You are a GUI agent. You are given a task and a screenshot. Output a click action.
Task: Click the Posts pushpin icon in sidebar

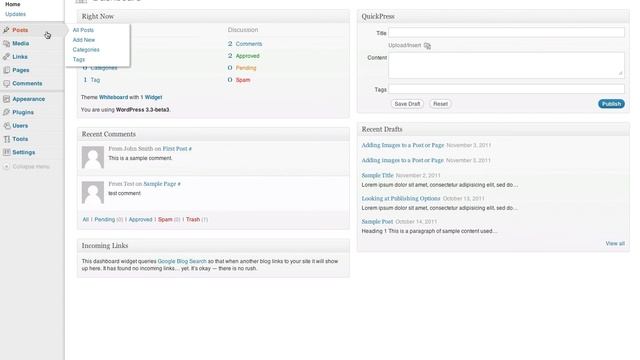point(6,30)
